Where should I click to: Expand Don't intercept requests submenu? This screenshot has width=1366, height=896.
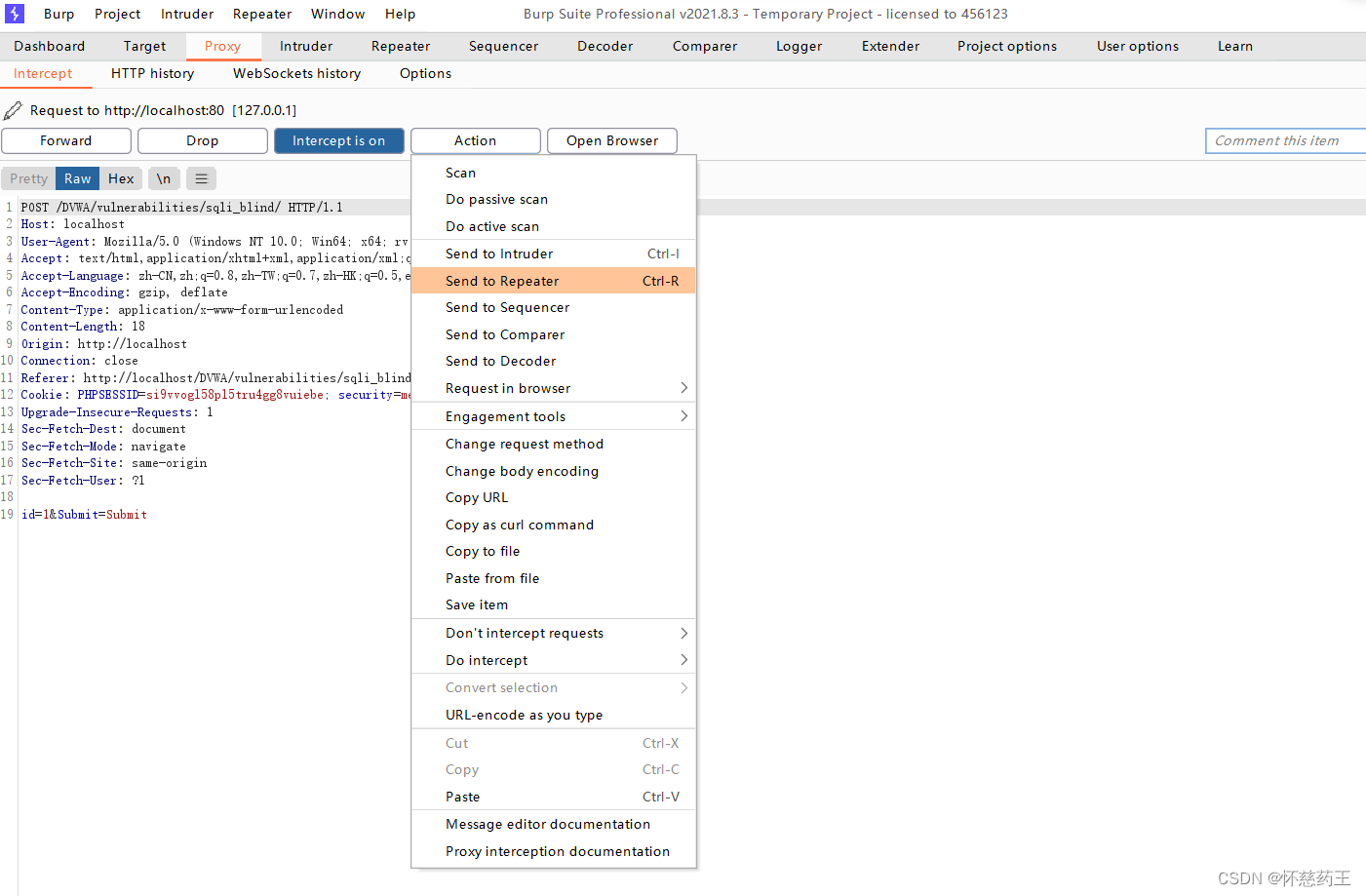point(554,633)
